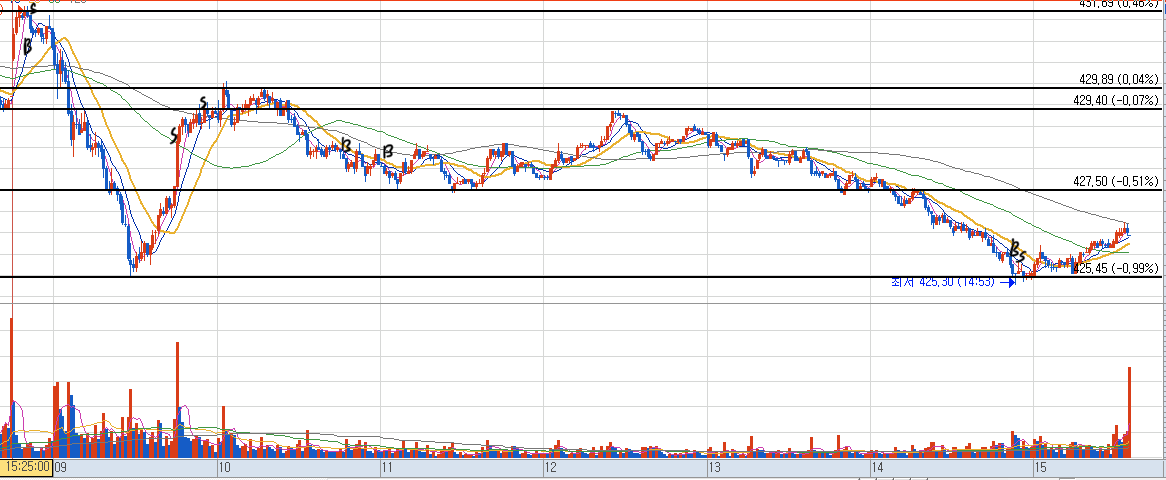Click the 11 hour label on time axis
The width and height of the screenshot is (1166, 480).
387,468
